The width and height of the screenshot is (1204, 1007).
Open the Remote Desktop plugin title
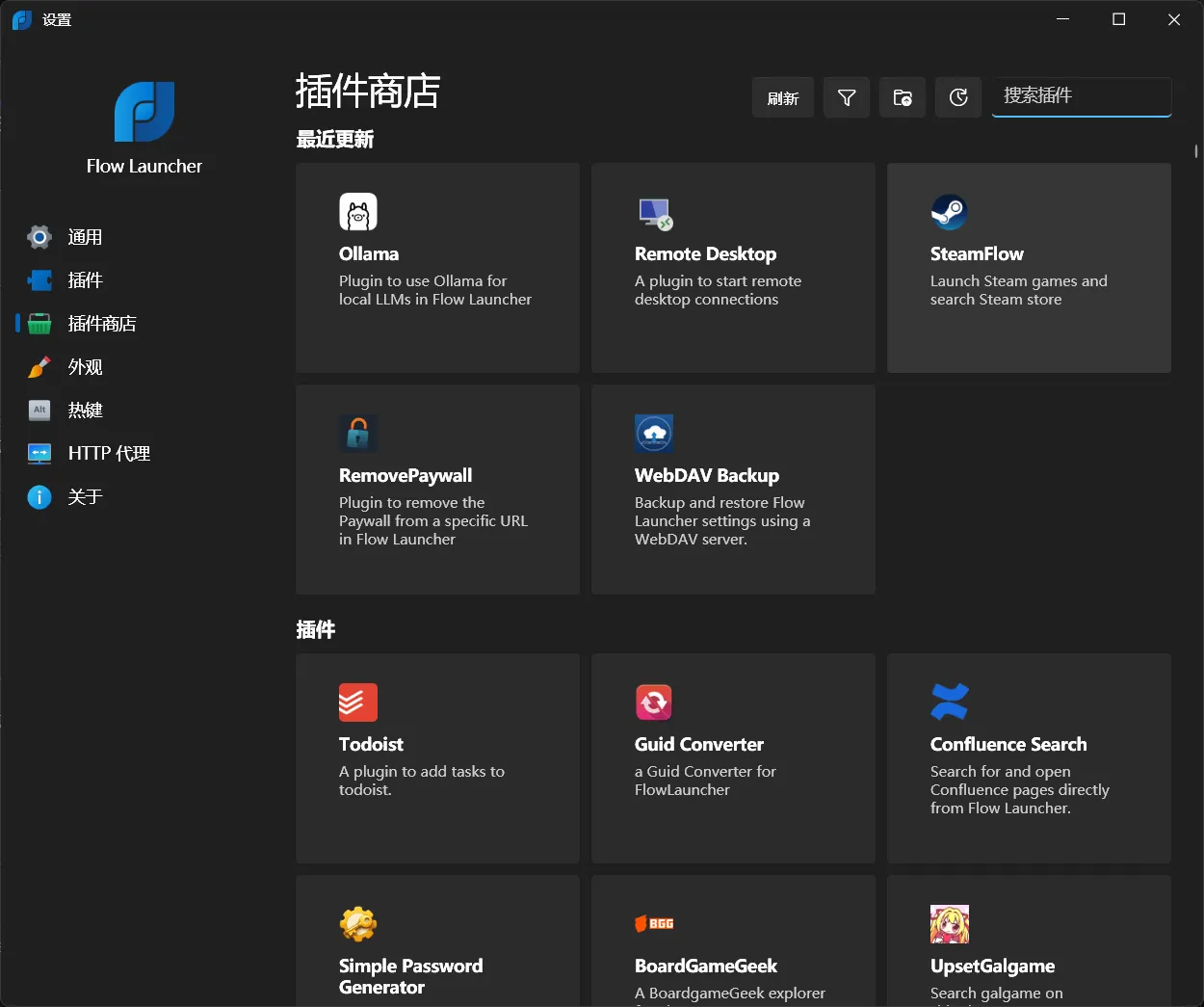pos(705,253)
